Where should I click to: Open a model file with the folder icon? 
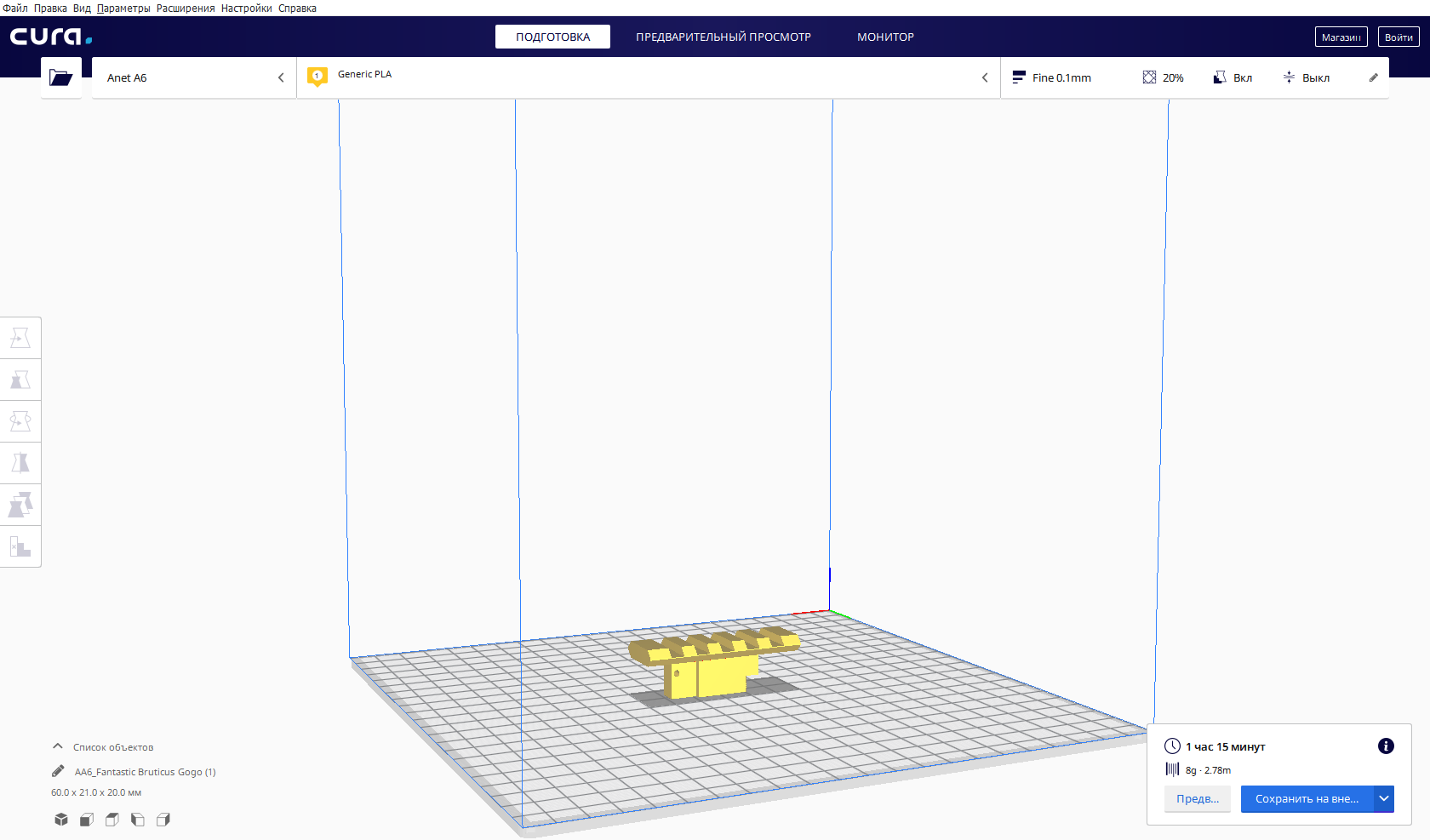tap(61, 77)
